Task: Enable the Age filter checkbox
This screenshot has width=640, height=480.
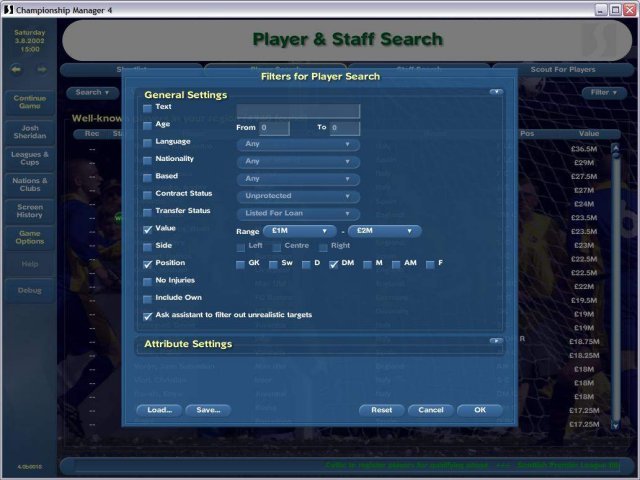Action: (148, 125)
